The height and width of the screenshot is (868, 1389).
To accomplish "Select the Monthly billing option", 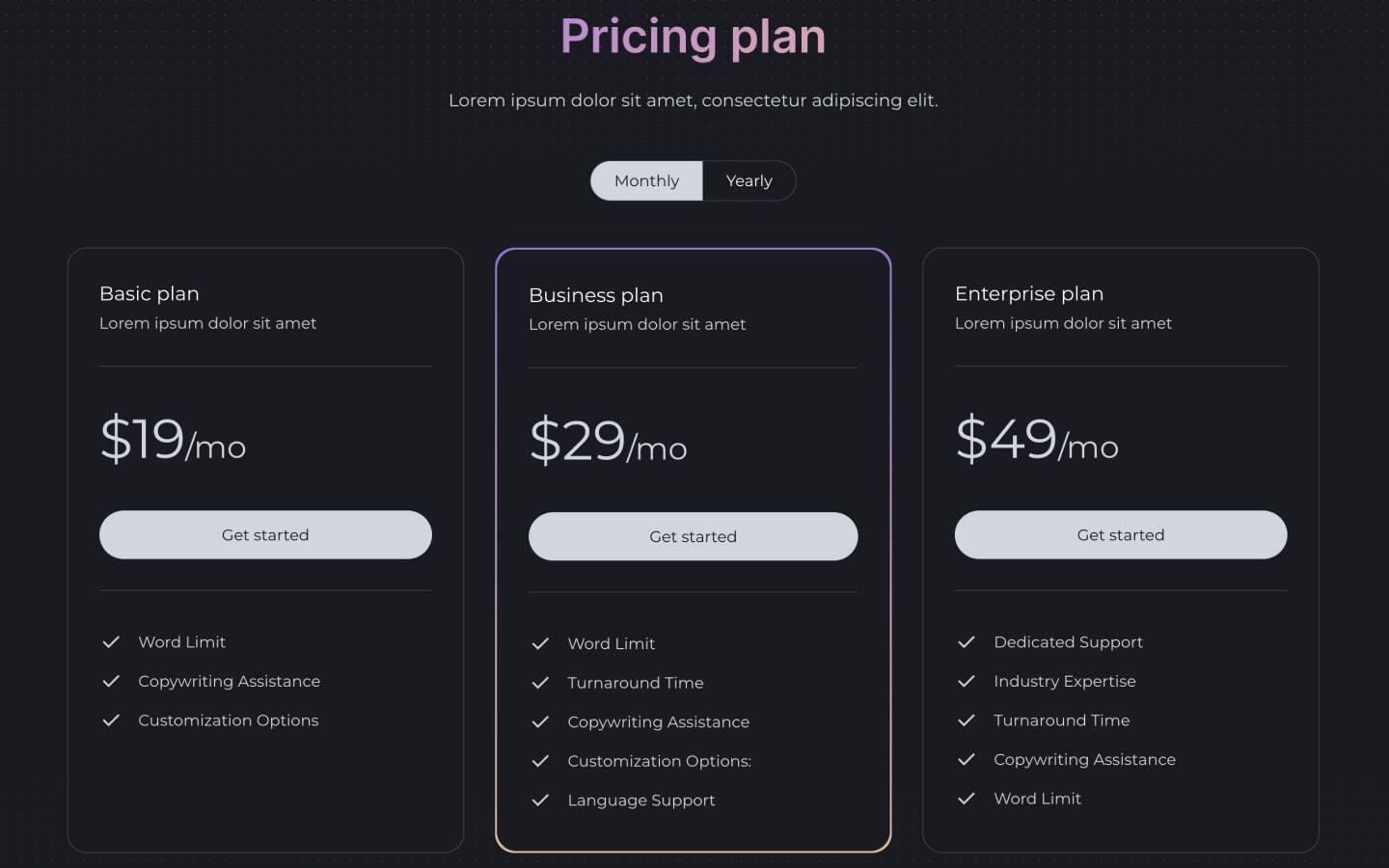I will coord(645,180).
